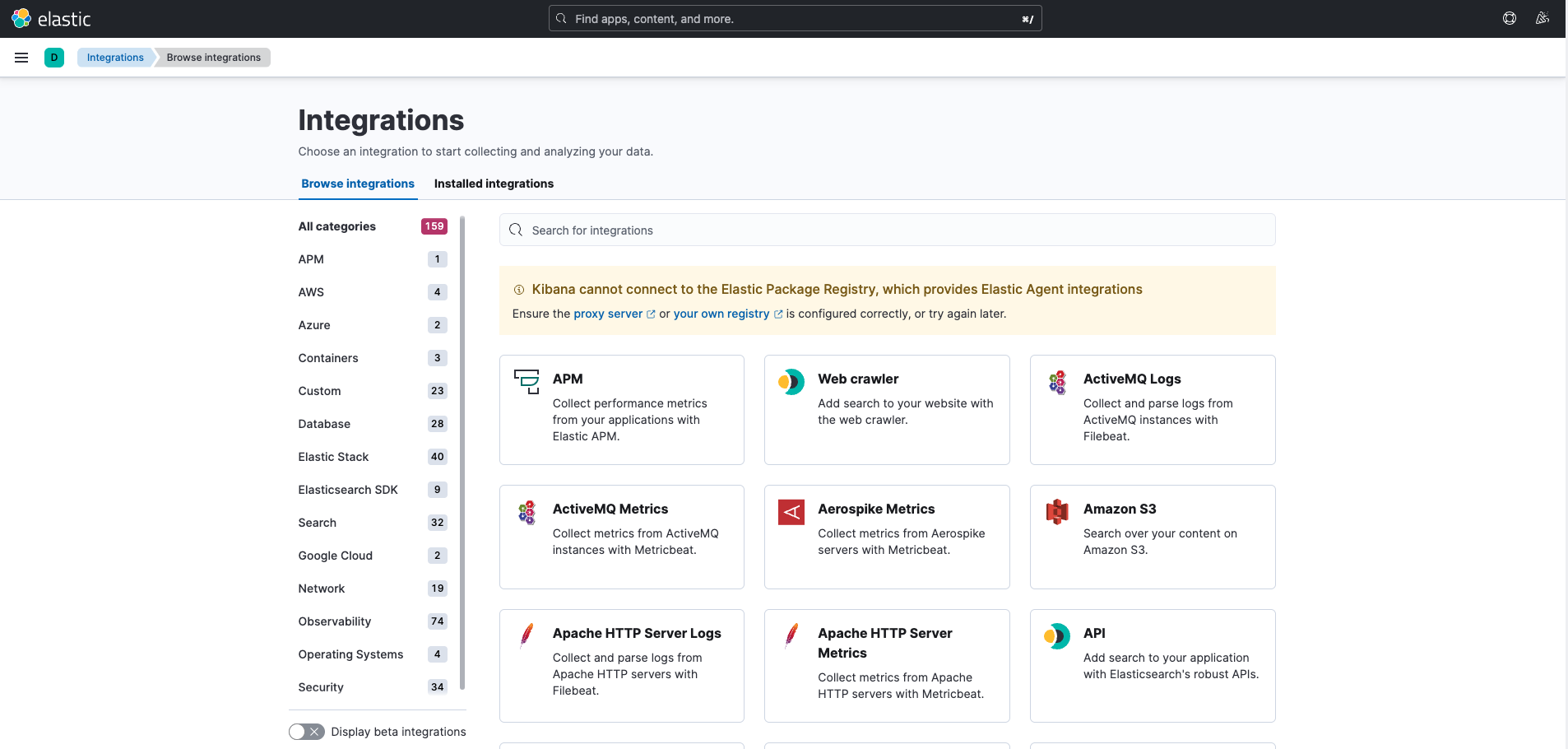
Task: Filter by the Observability category
Action: click(335, 621)
